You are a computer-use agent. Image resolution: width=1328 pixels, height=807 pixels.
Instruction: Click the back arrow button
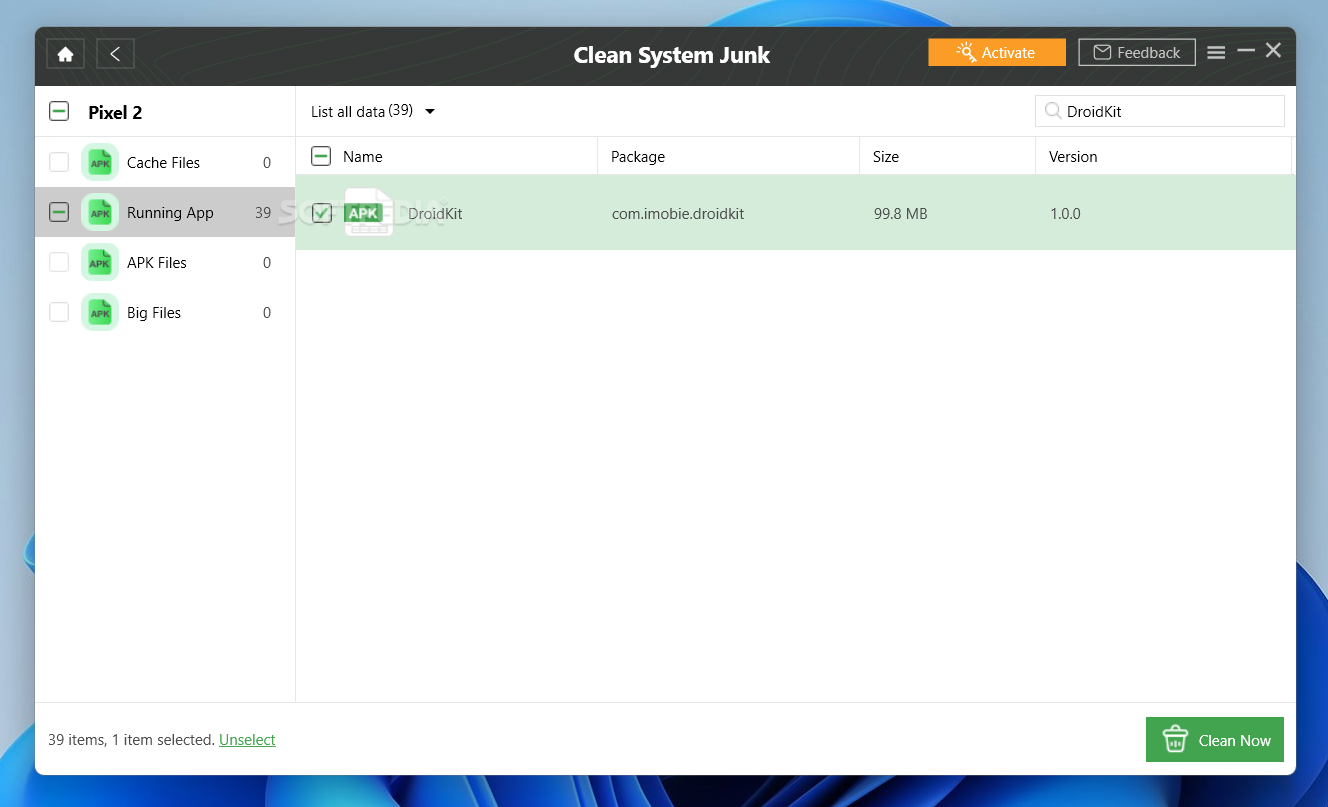coord(115,54)
